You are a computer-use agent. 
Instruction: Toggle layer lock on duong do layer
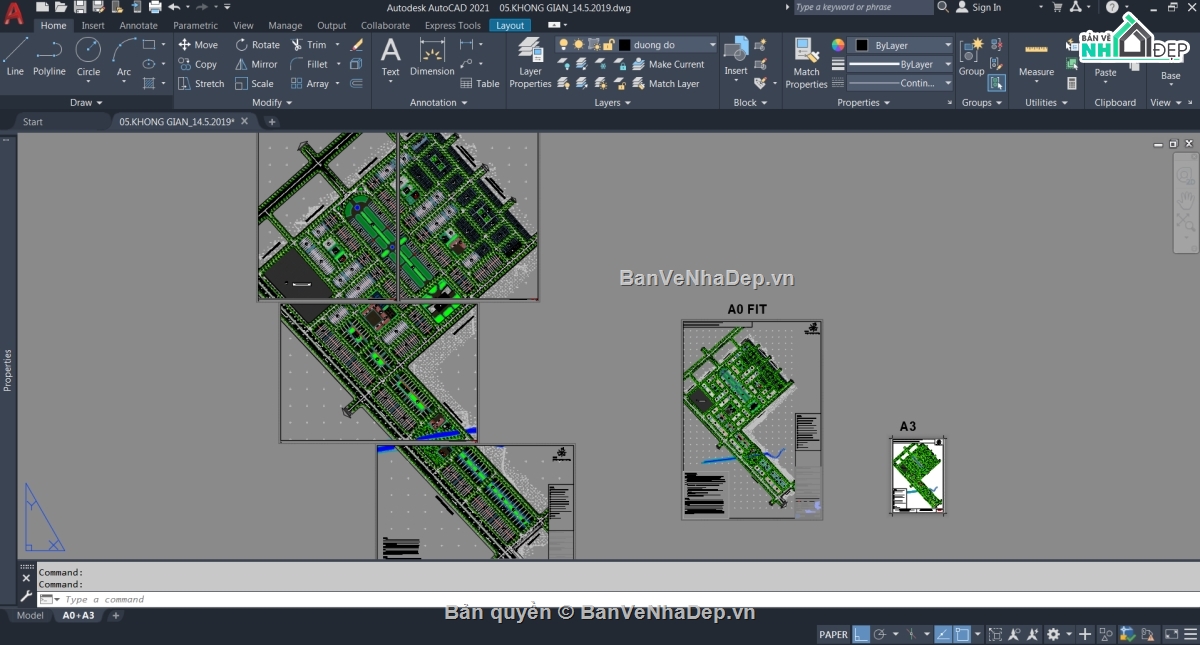(608, 44)
